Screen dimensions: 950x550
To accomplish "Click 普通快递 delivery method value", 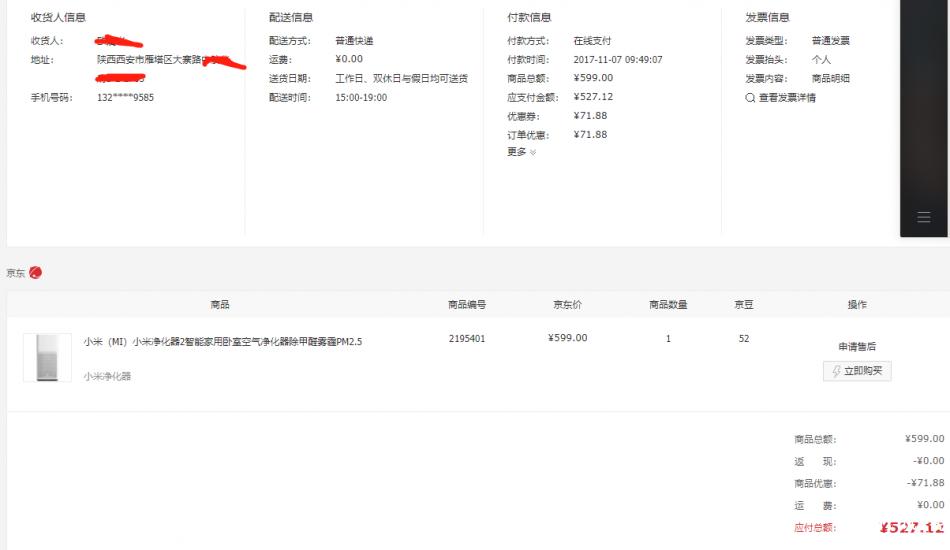I will [x=354, y=41].
